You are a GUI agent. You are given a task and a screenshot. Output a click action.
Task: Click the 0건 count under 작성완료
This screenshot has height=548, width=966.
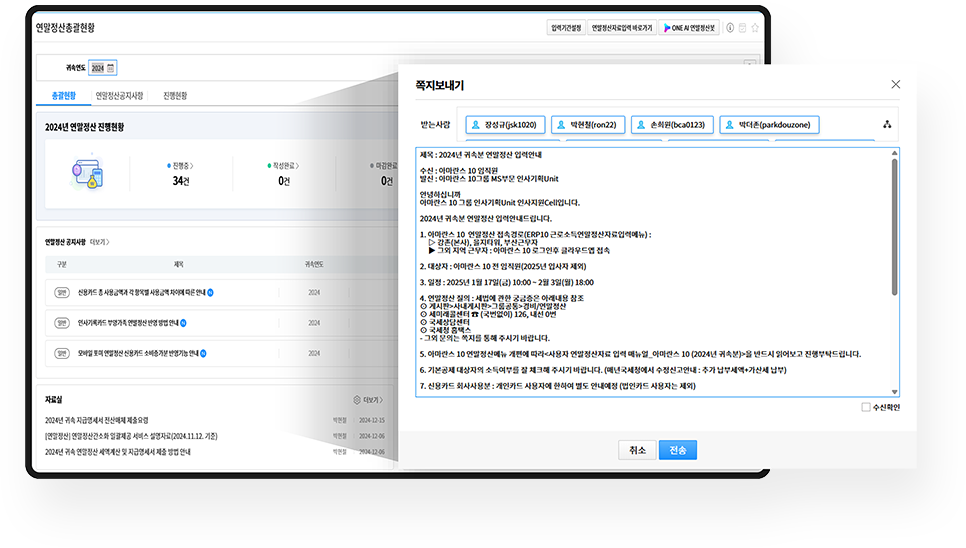pos(284,181)
